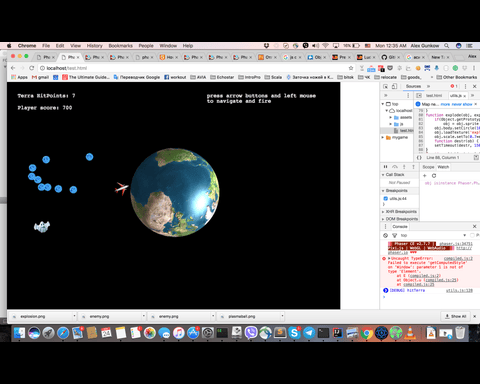Open the People menu

[146, 46]
